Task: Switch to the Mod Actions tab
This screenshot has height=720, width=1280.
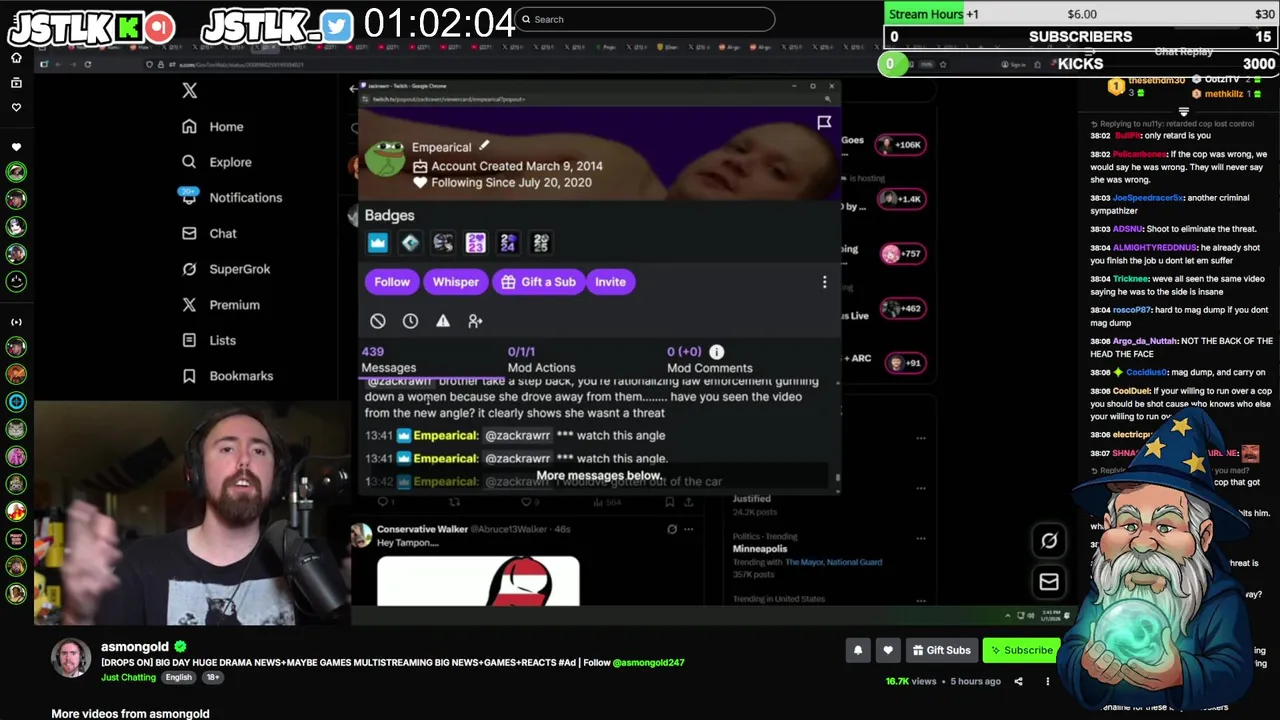Action: pos(541,360)
